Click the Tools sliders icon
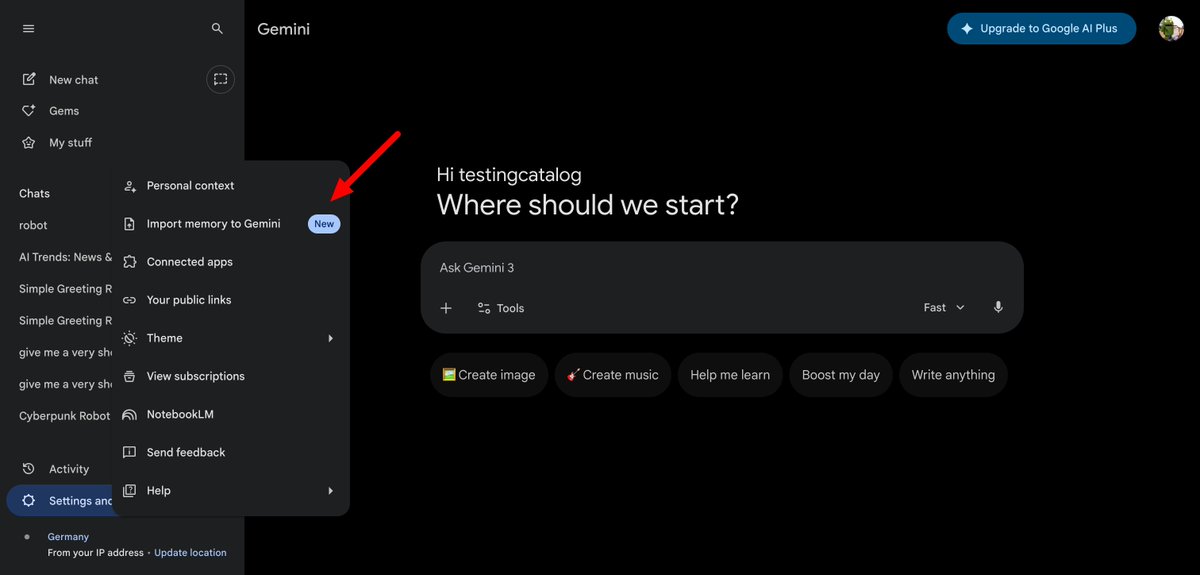The width and height of the screenshot is (1200, 575). [484, 308]
